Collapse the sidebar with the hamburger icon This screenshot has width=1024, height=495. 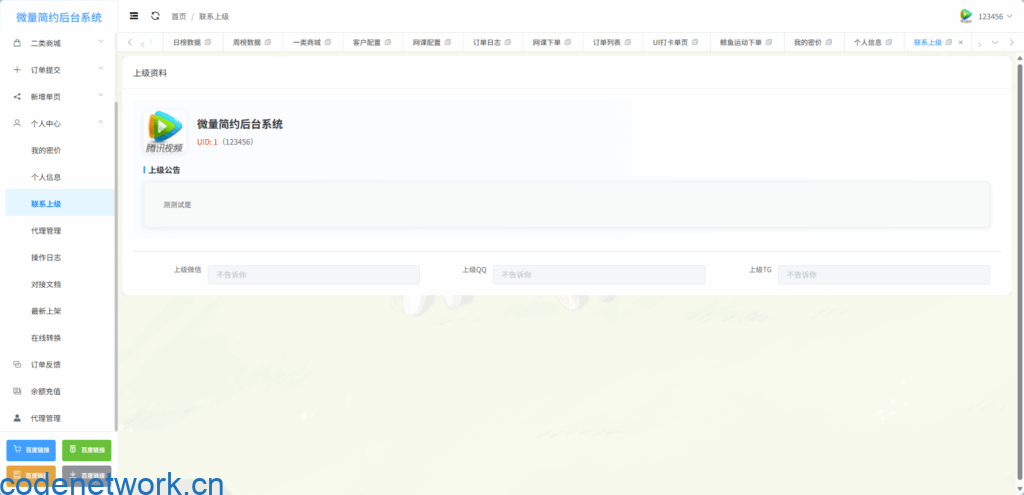point(134,16)
